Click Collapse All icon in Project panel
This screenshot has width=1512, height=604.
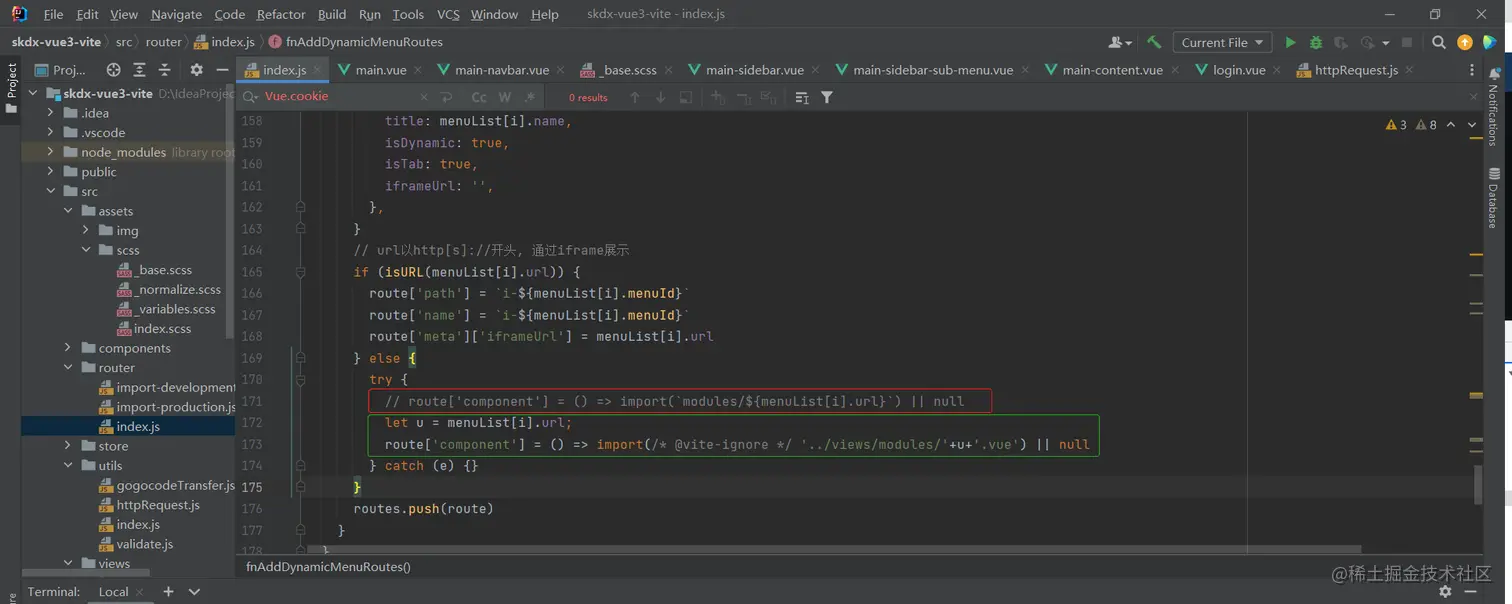165,70
